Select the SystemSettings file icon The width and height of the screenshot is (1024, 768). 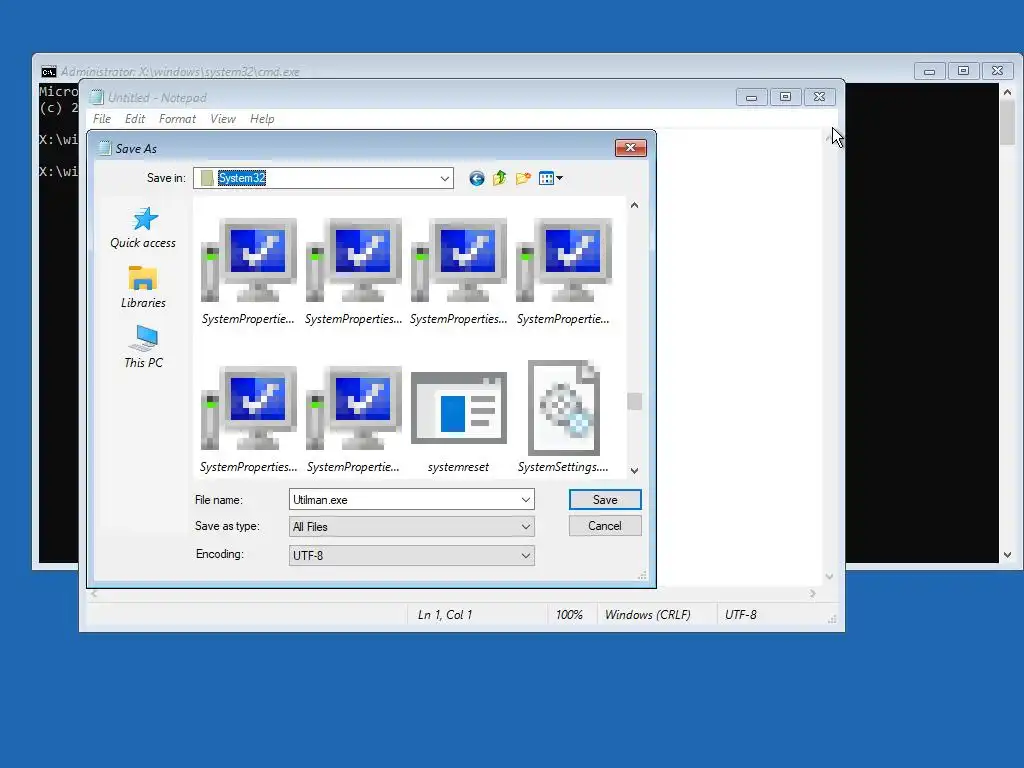tap(564, 408)
